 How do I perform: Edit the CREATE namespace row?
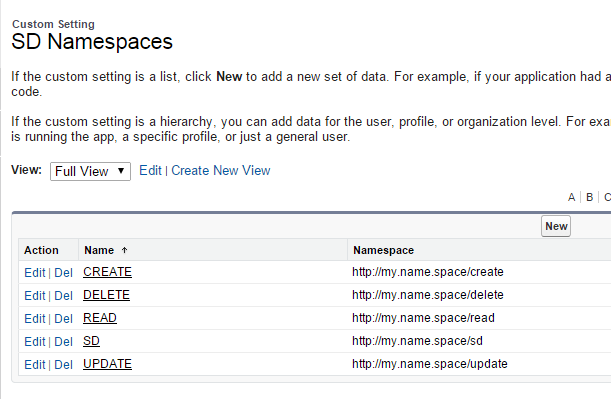35,272
